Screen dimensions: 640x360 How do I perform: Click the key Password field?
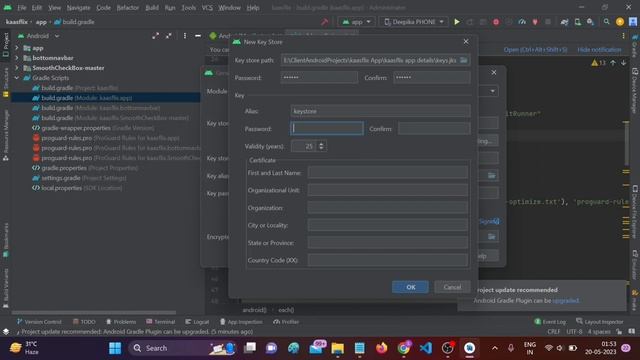coord(327,129)
